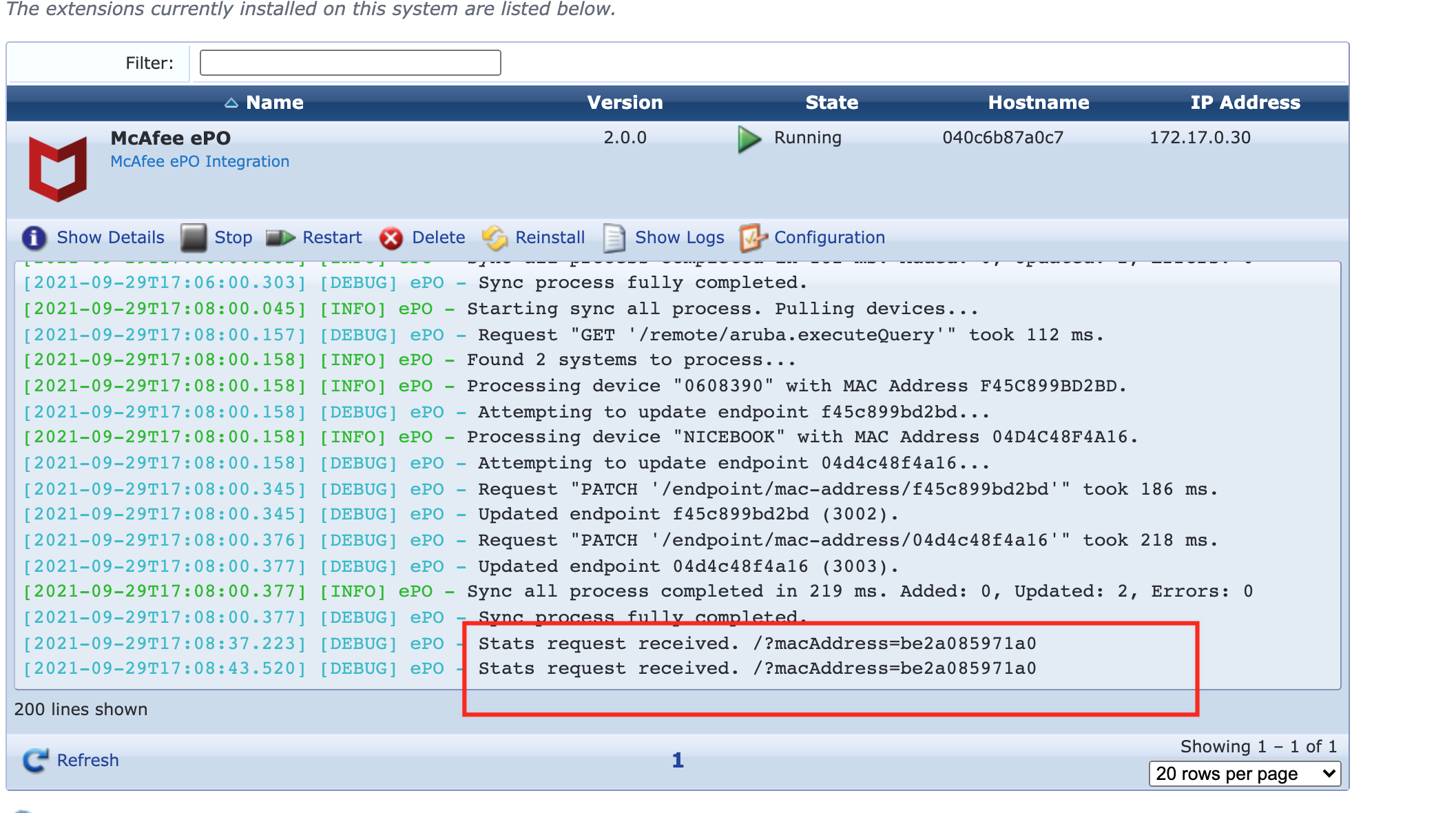Click log line "Updated endpoint f45c899bd2bd (3002)"

click(x=461, y=514)
